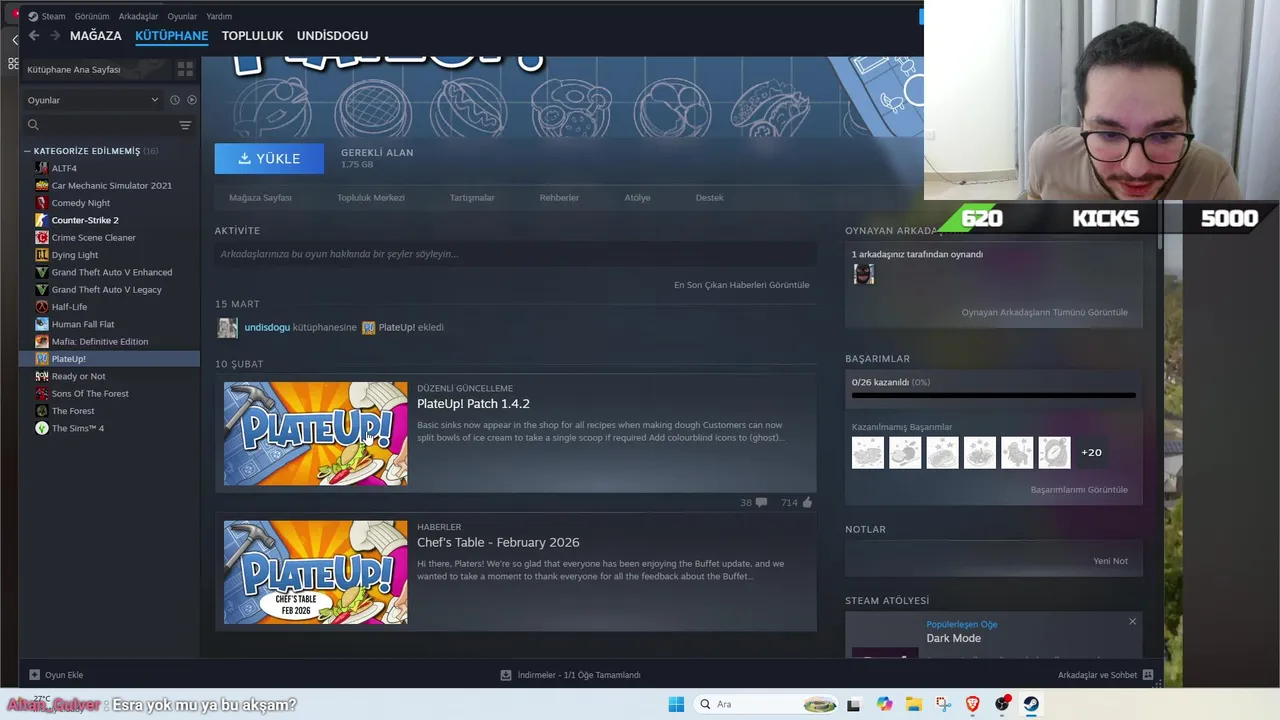The height and width of the screenshot is (720, 1280).
Task: Select Ready or Not game
Action: (78, 376)
